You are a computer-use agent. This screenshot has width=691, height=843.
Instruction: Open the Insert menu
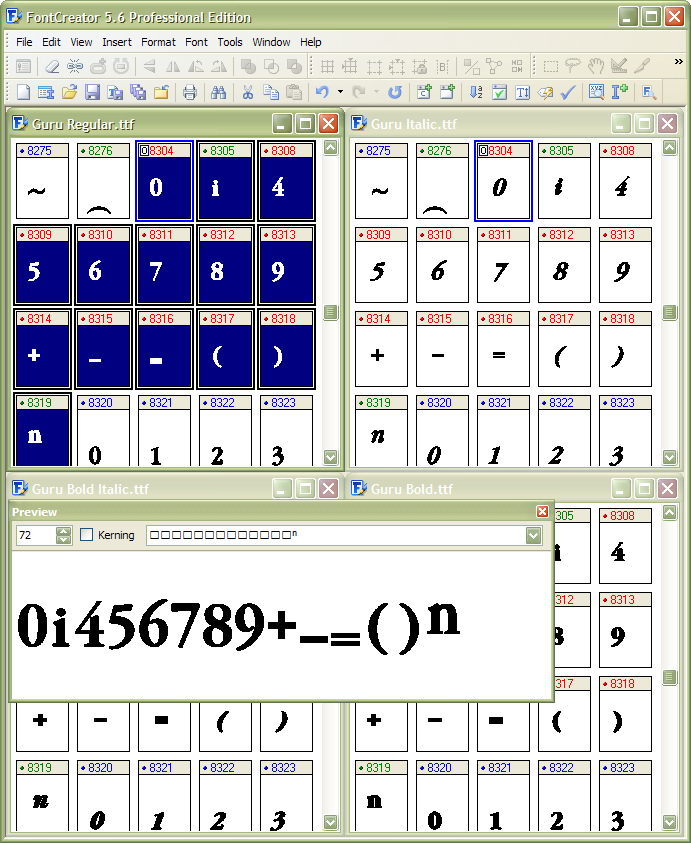pos(117,42)
